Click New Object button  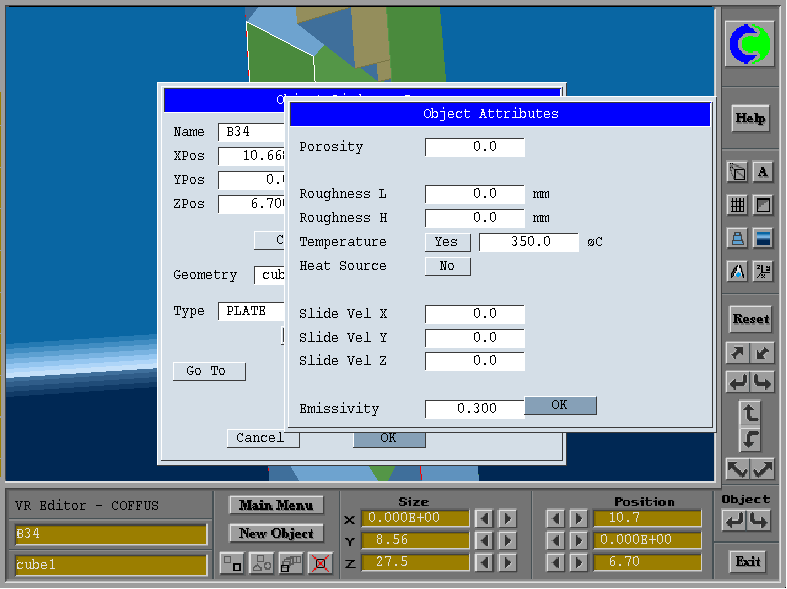point(276,534)
